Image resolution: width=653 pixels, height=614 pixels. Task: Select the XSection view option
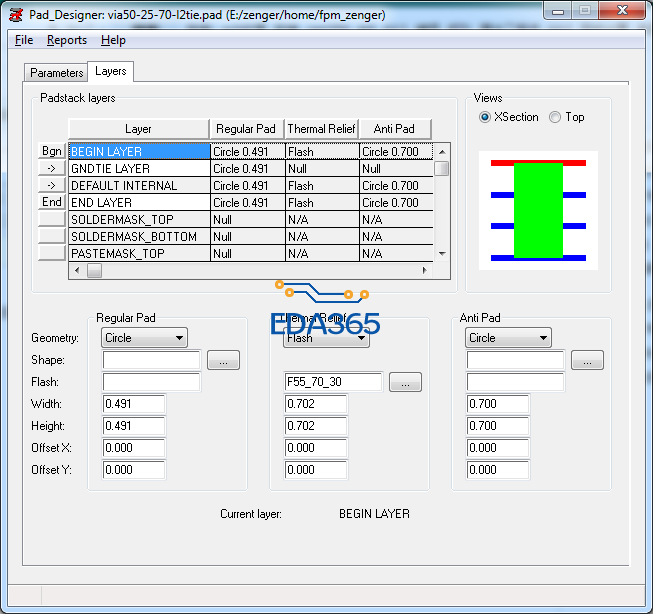point(486,117)
